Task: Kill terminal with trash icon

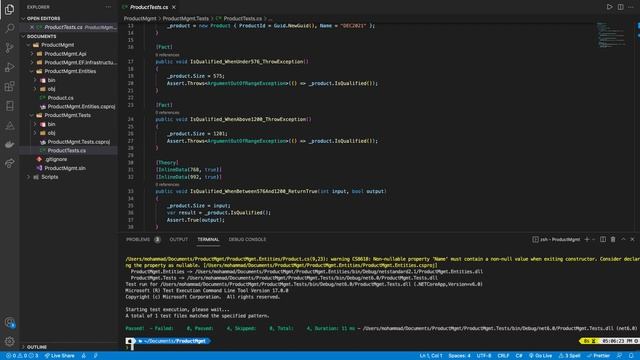Action: [613, 240]
